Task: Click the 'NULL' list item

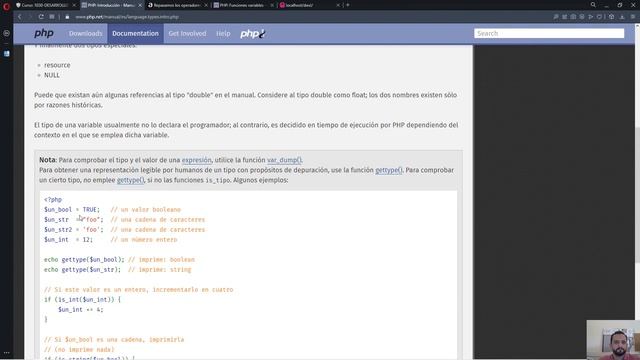Action: click(52, 75)
